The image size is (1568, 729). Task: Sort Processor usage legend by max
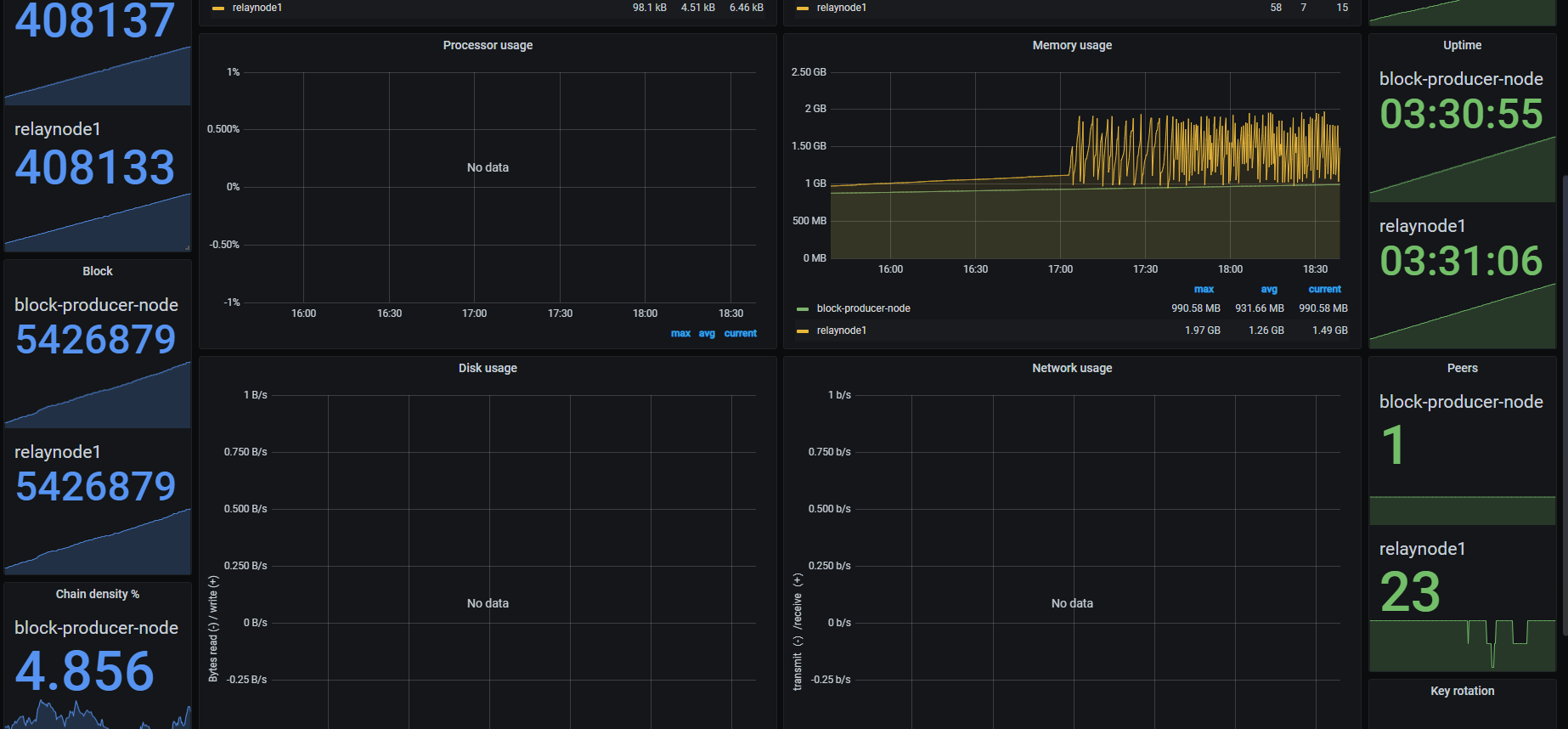click(680, 333)
